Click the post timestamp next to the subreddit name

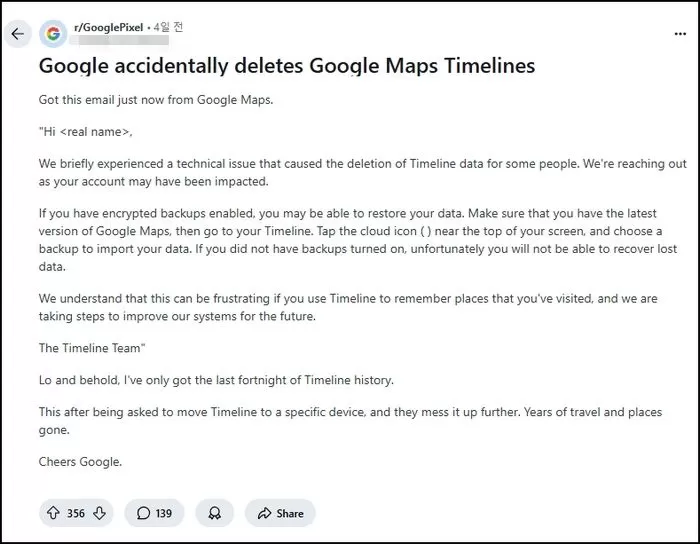pos(168,28)
